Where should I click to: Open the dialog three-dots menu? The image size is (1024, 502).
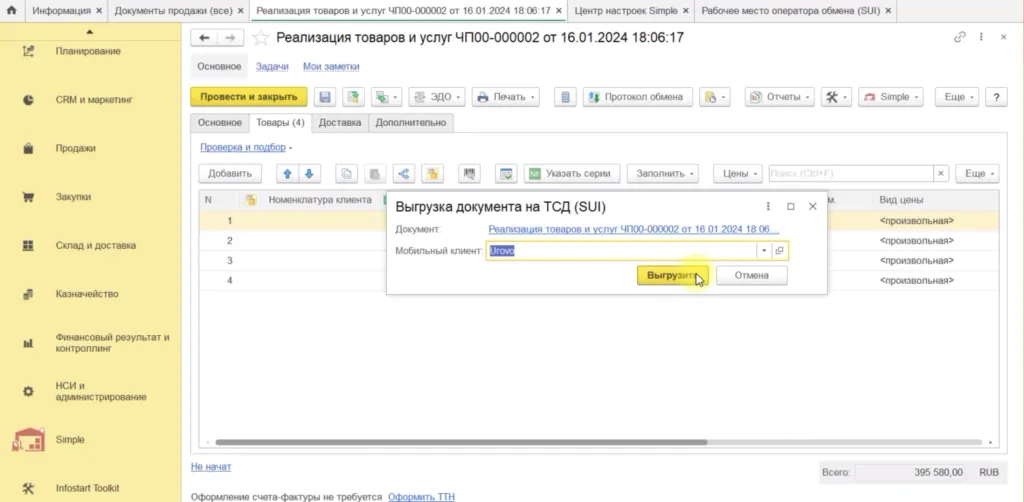point(768,206)
